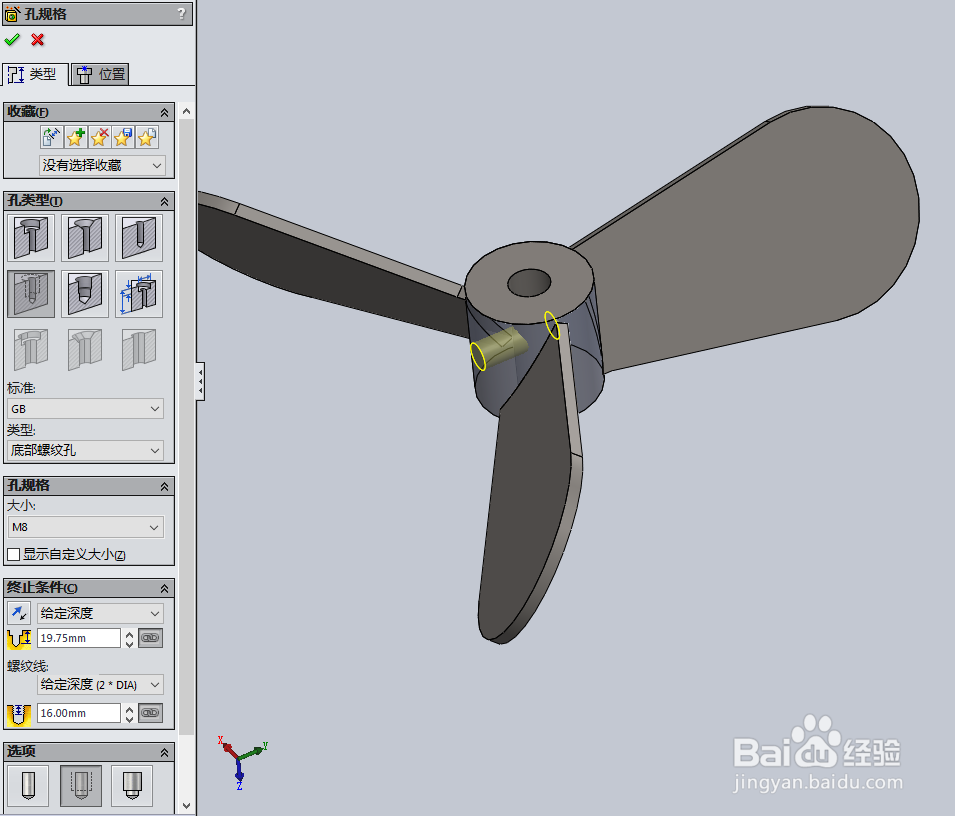Increase the 19.75mm depth value

tap(129, 634)
